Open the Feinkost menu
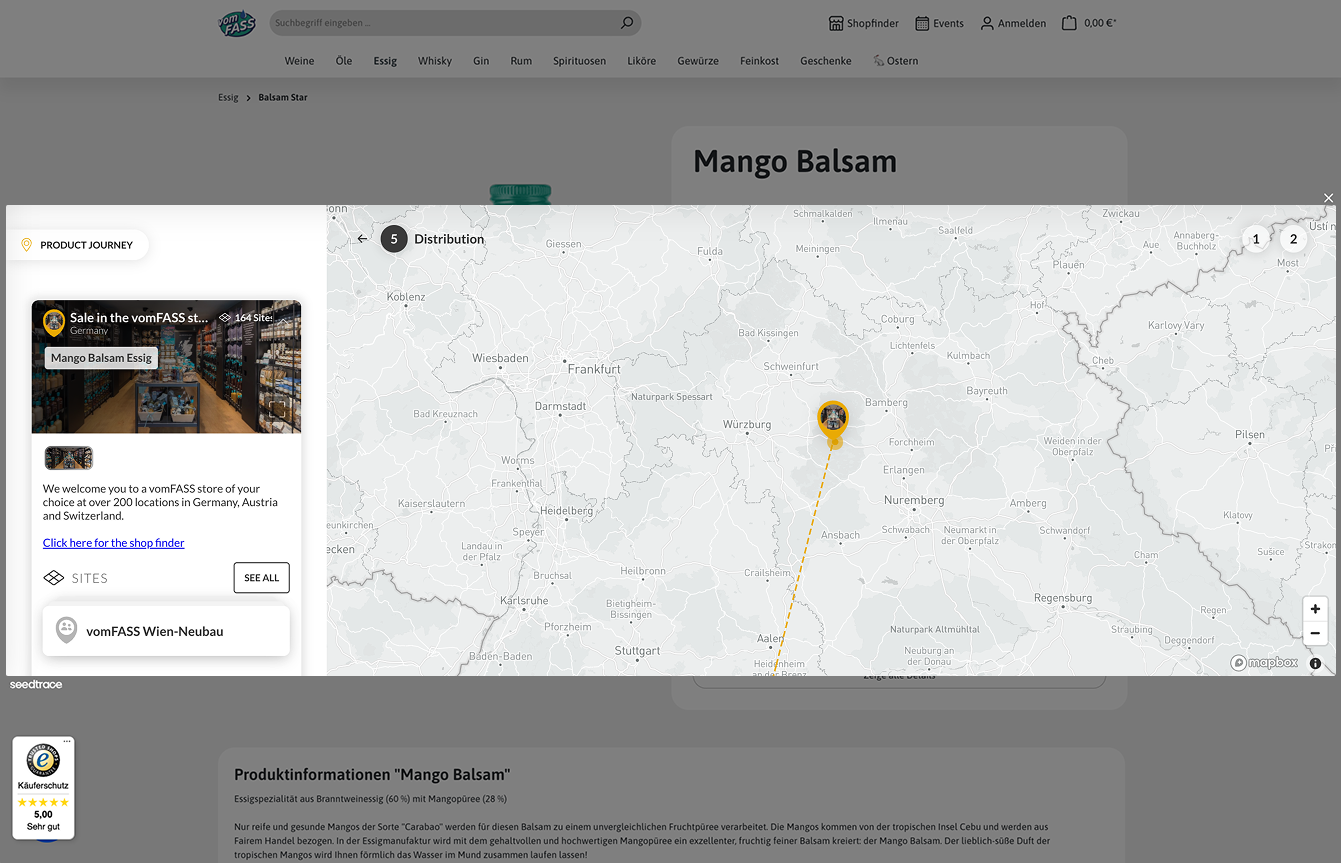The image size is (1341, 863). point(759,61)
